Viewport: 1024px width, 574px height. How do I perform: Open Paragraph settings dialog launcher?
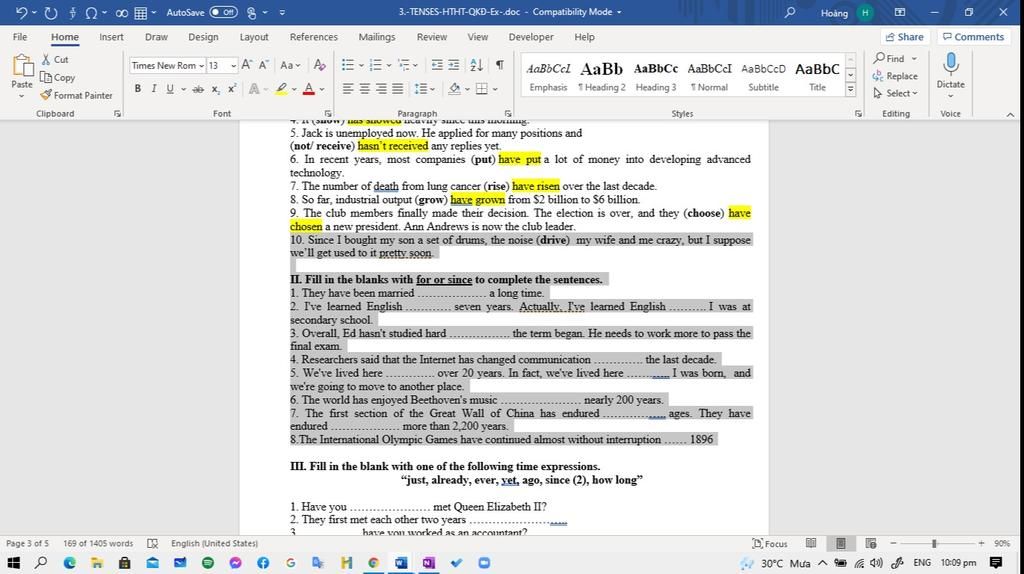pyautogui.click(x=507, y=114)
